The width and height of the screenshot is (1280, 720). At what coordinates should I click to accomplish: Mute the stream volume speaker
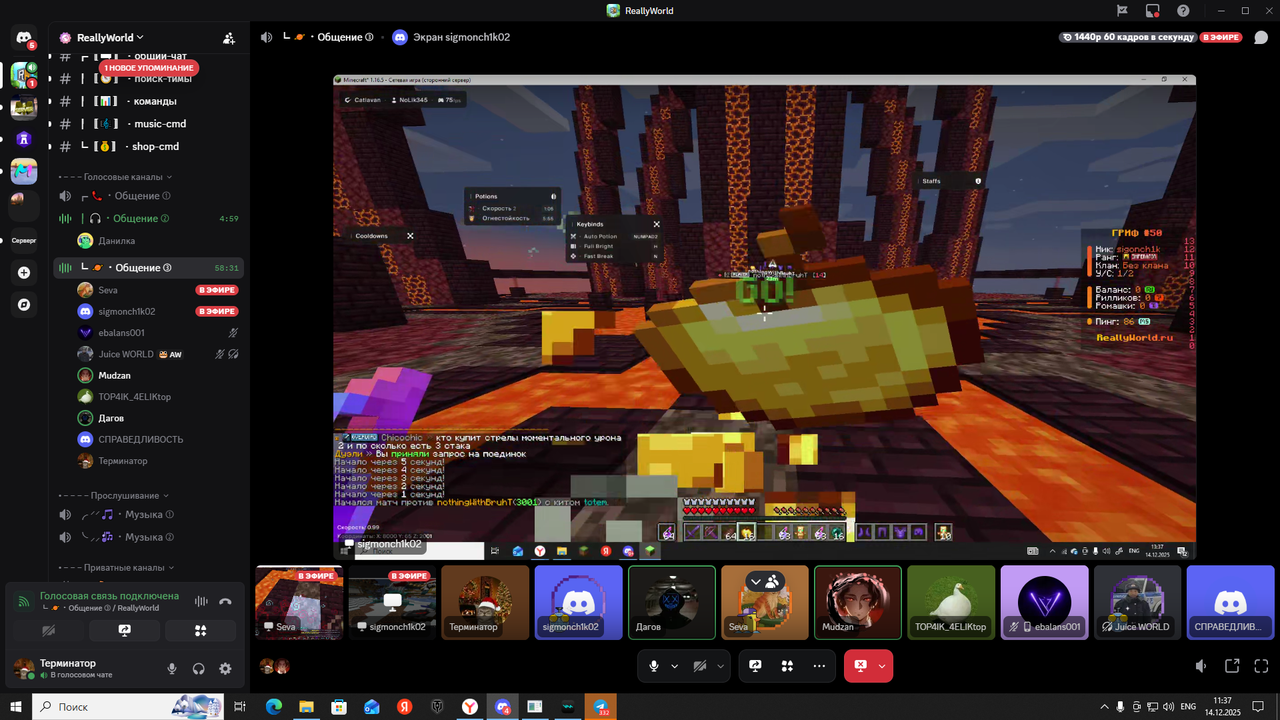[x=1202, y=666]
